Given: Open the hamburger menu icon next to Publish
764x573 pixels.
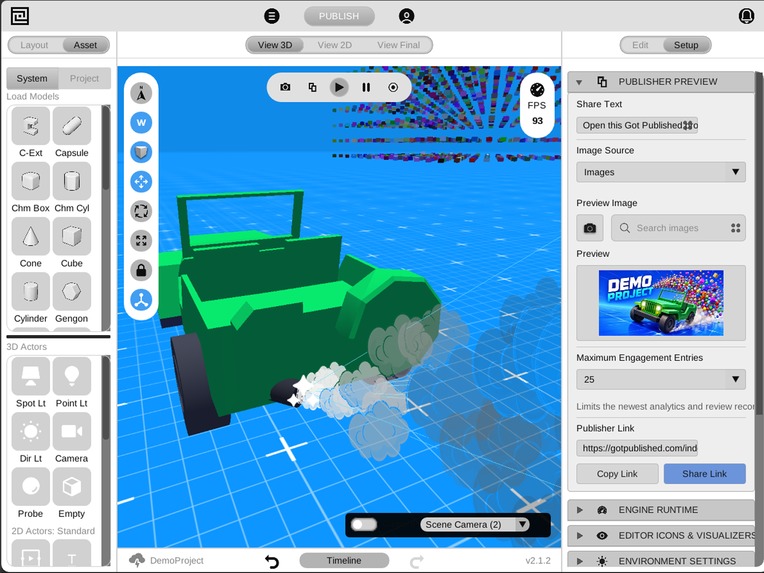Looking at the screenshot, I should click(272, 16).
